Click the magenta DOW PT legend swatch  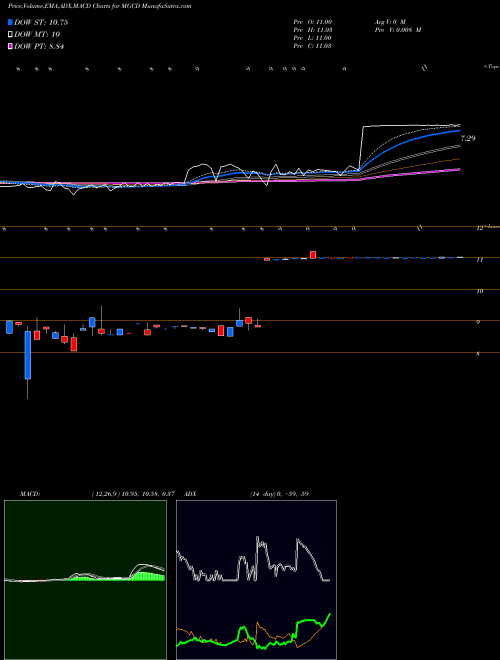tap(11, 47)
